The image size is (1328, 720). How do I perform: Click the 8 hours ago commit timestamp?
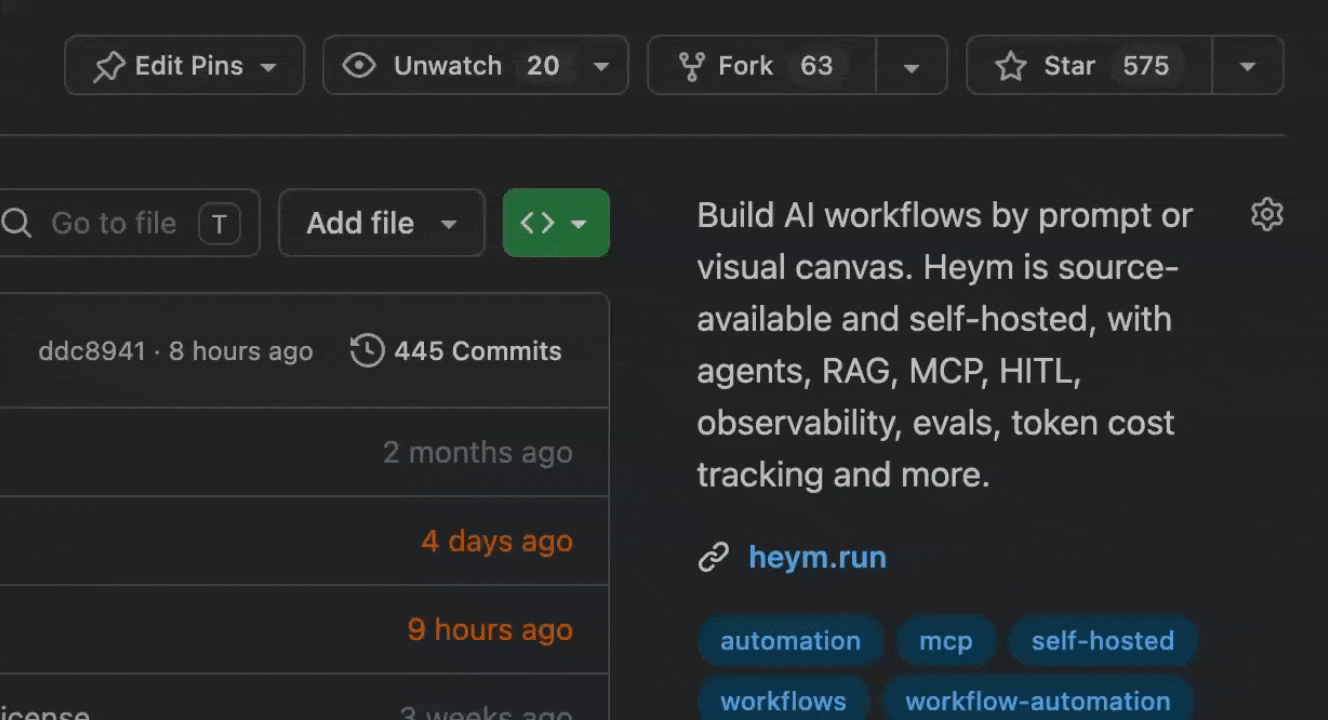241,351
